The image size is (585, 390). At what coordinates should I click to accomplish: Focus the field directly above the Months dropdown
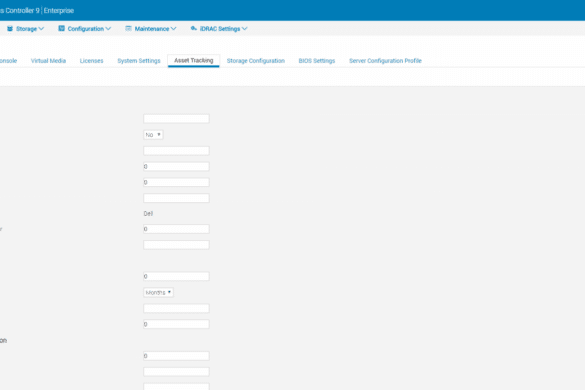176,277
